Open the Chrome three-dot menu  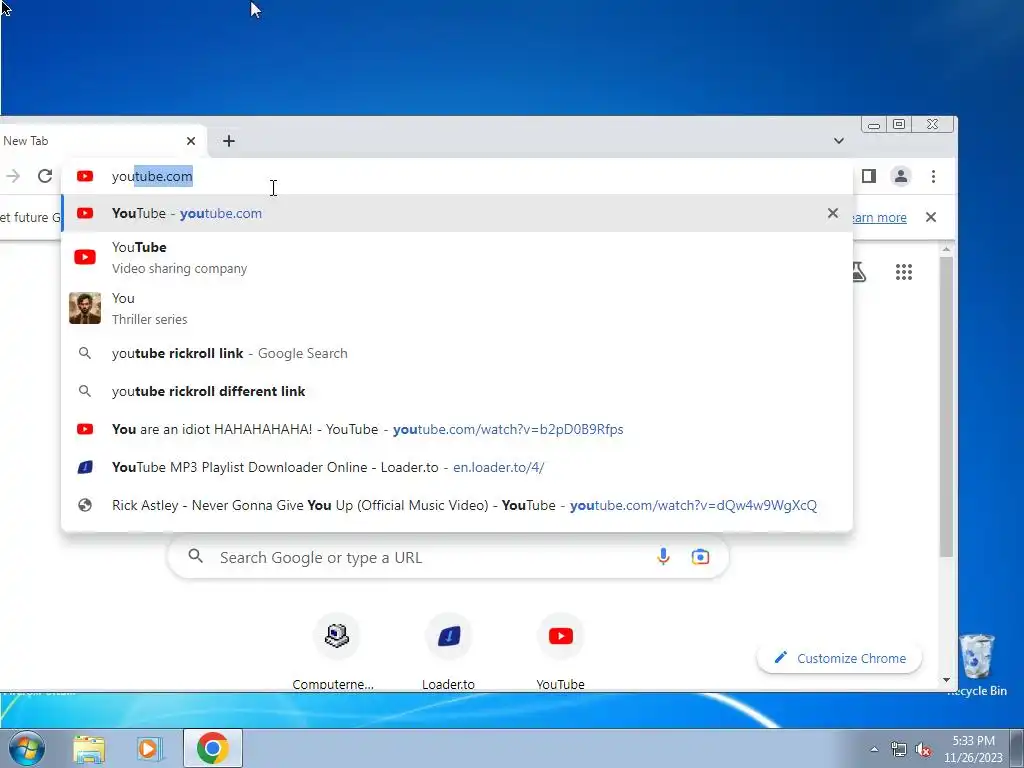(x=933, y=176)
